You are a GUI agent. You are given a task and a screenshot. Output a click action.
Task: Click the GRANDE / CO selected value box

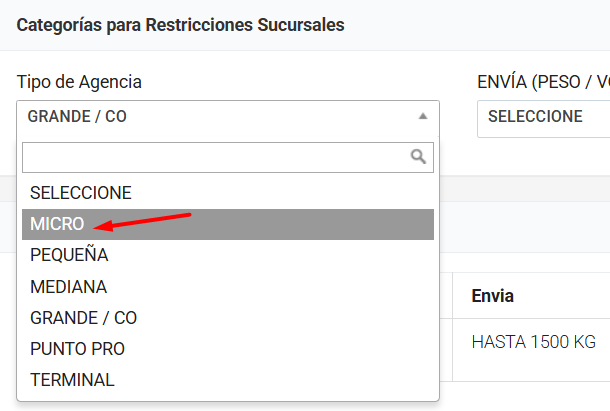[x=228, y=118]
